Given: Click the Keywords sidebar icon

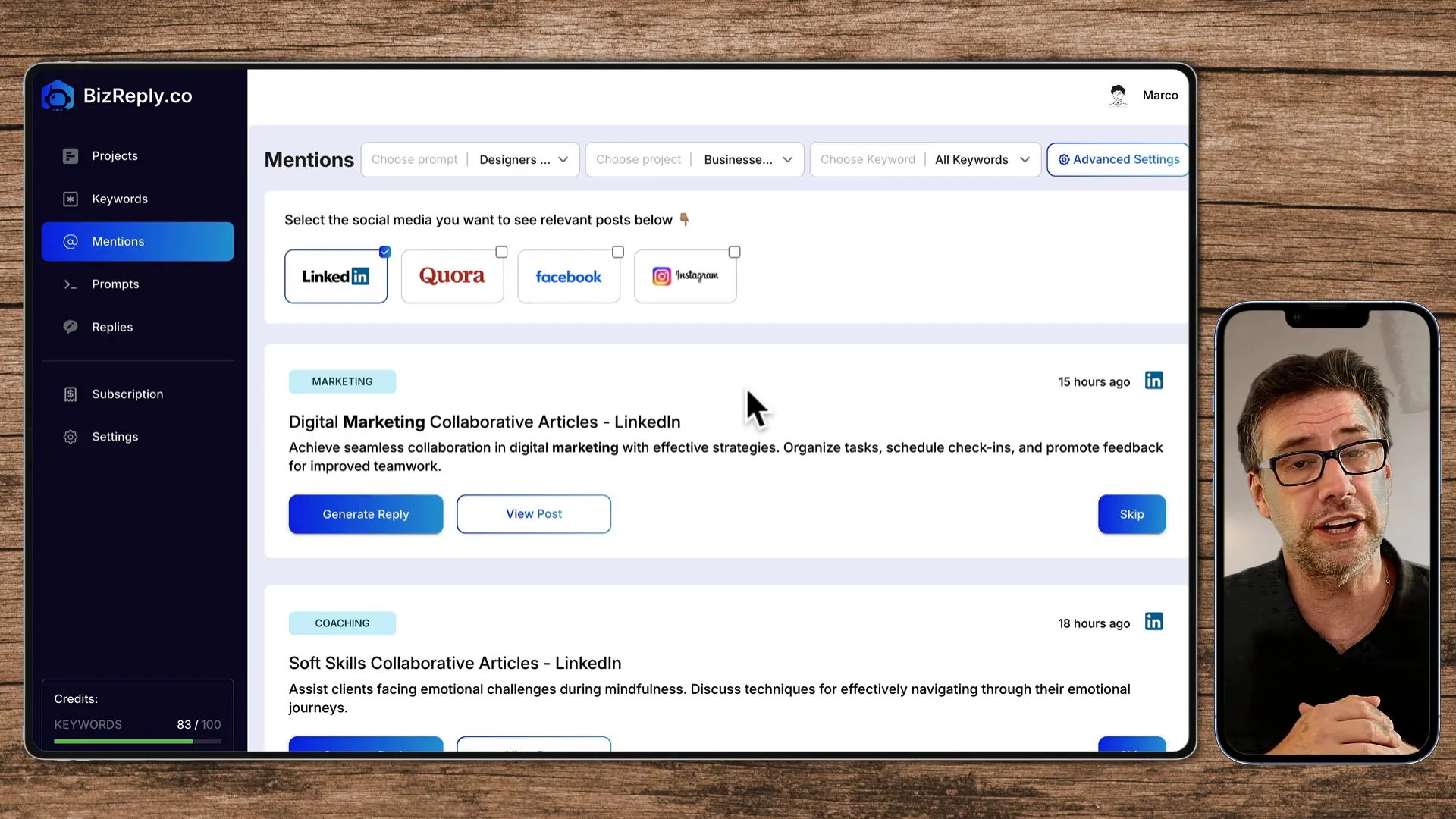Looking at the screenshot, I should point(71,198).
